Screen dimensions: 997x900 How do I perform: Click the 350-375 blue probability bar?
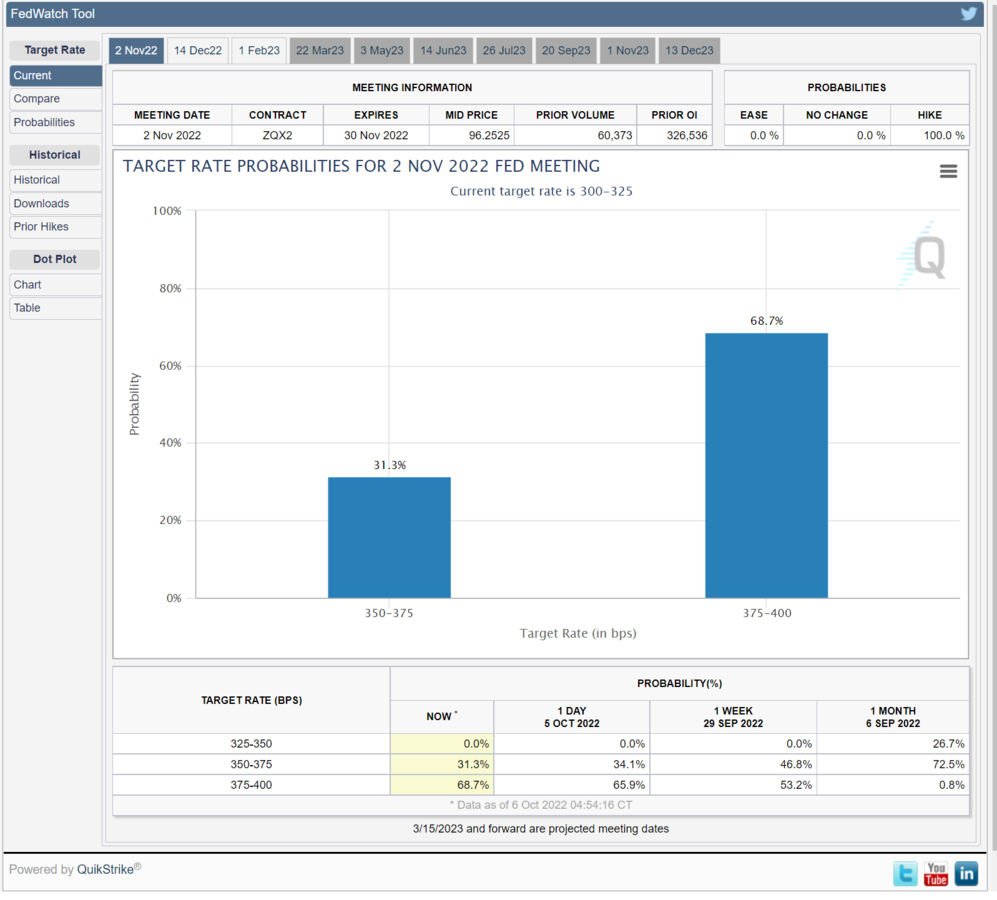click(x=389, y=537)
